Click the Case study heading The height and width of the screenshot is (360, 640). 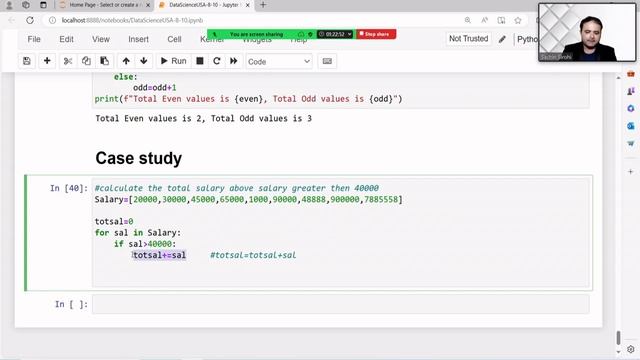(138, 158)
